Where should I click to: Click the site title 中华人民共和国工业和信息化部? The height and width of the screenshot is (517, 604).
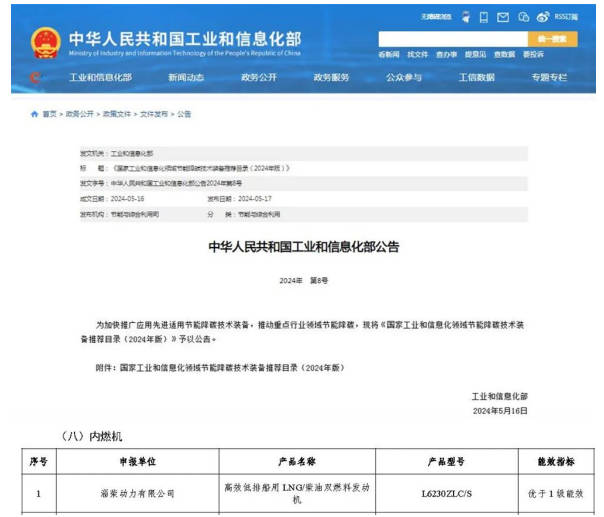pyautogui.click(x=185, y=39)
